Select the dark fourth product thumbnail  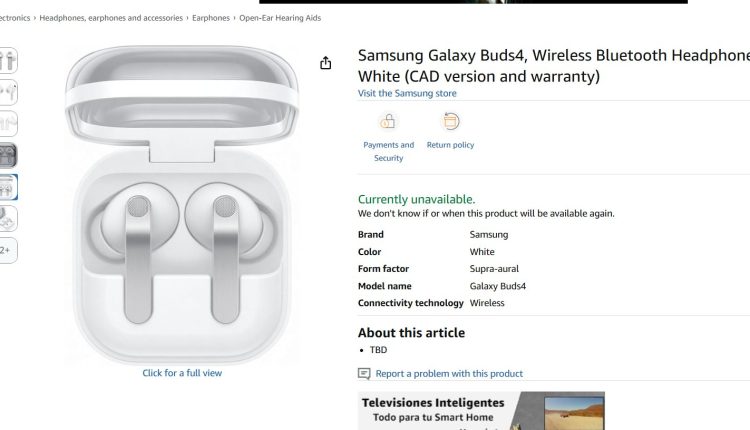(8, 155)
